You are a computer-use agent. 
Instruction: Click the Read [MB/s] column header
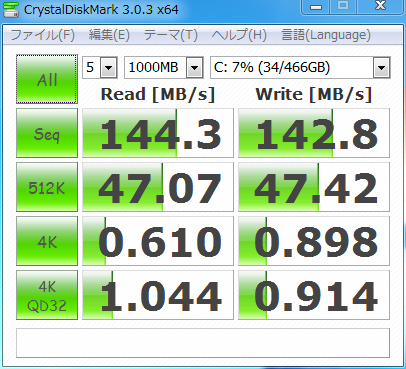pos(158,94)
